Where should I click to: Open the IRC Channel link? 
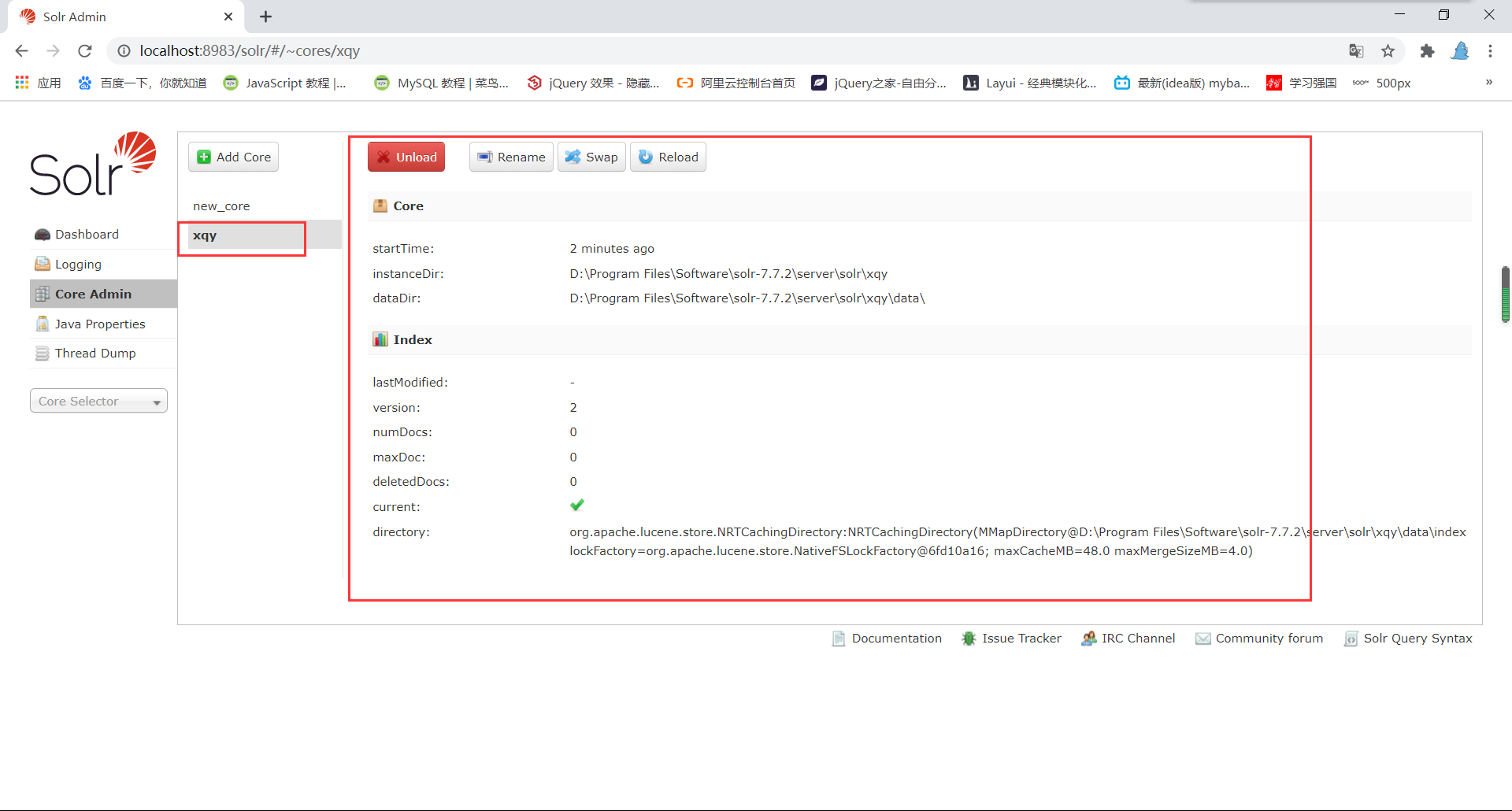coord(1138,639)
